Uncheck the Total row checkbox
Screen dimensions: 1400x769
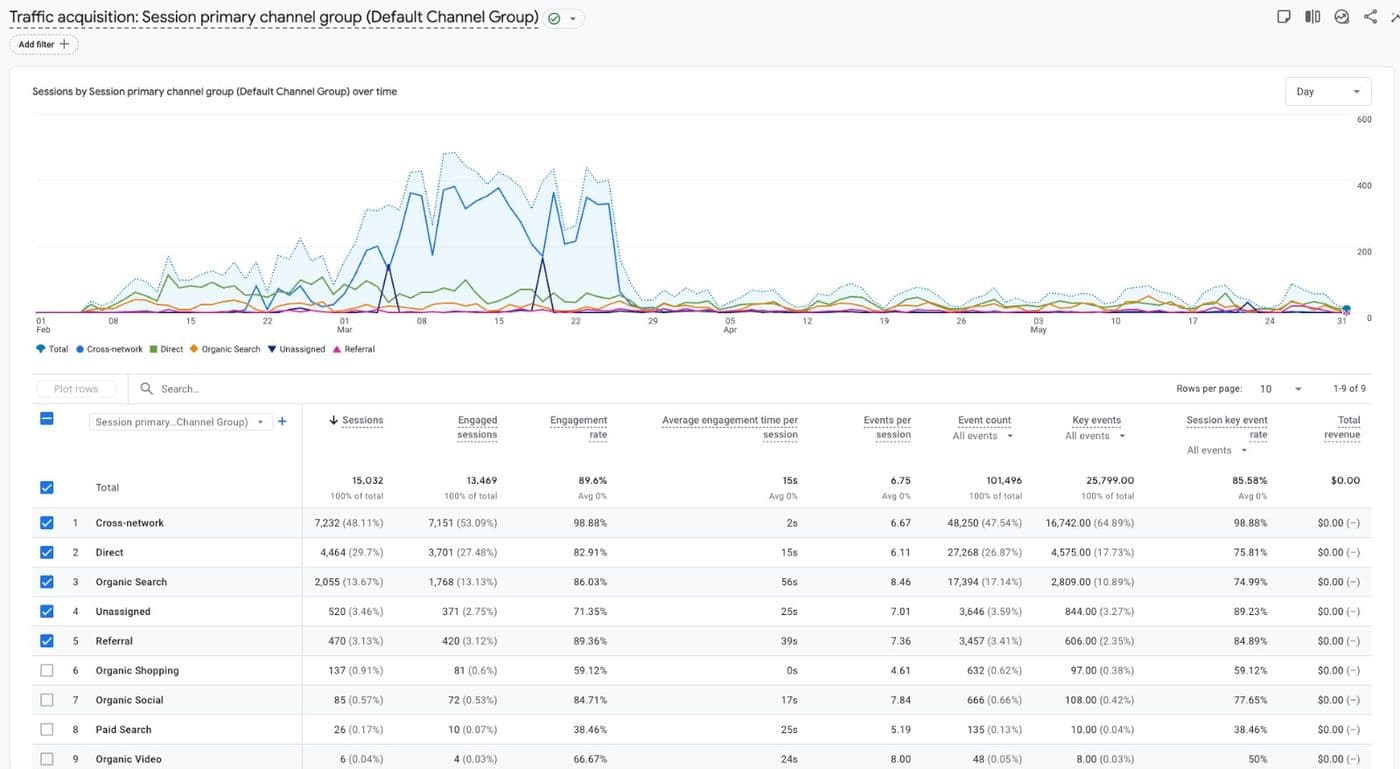coord(47,488)
